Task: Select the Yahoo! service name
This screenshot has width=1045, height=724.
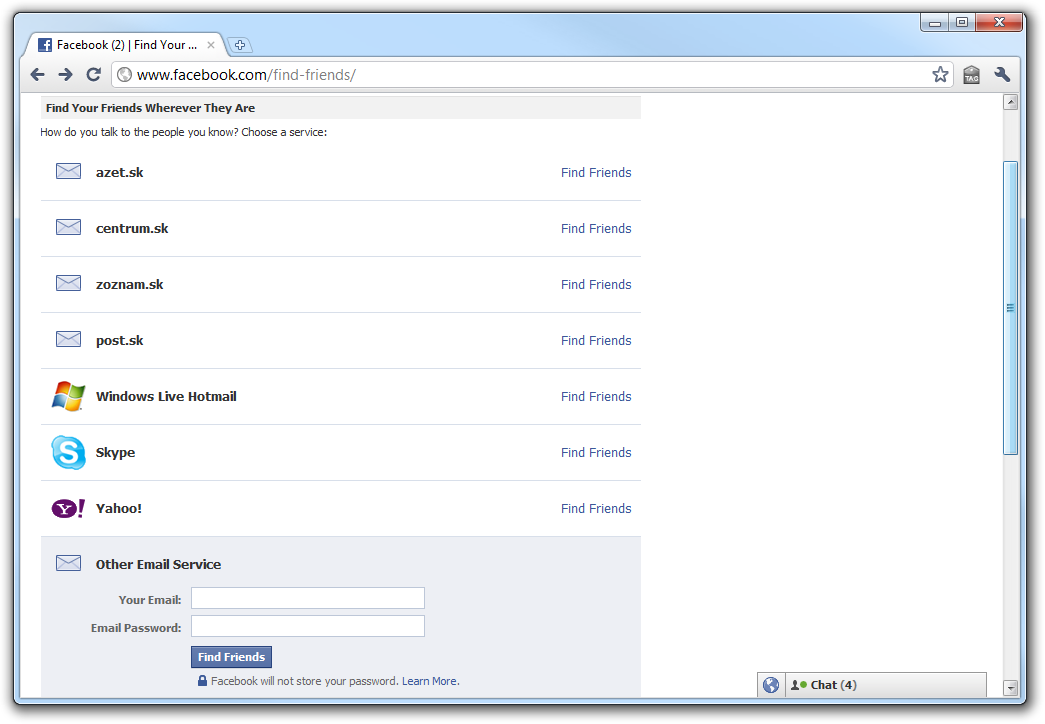Action: (119, 508)
